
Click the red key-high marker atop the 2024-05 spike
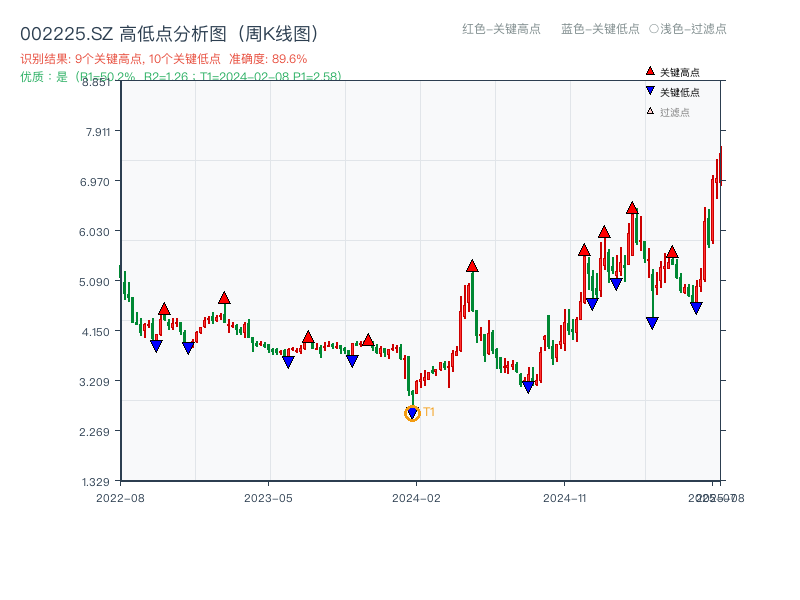coord(472,266)
